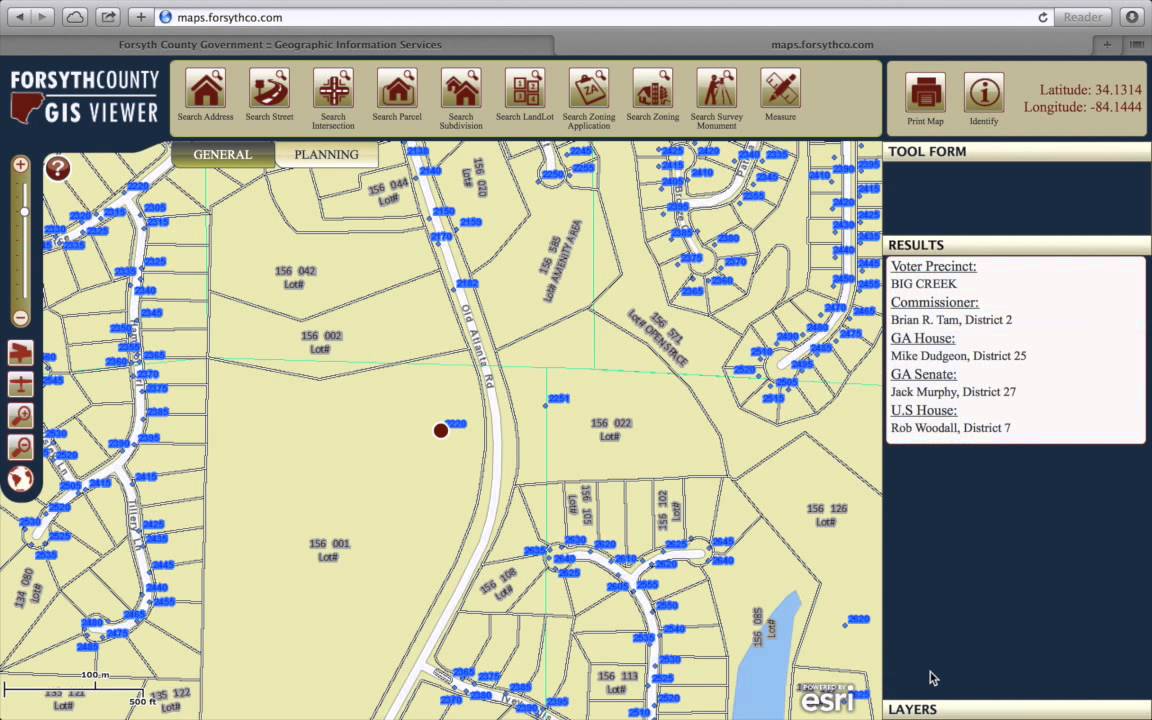This screenshot has height=720, width=1152.
Task: Click the Commissioner heading
Action: (935, 302)
